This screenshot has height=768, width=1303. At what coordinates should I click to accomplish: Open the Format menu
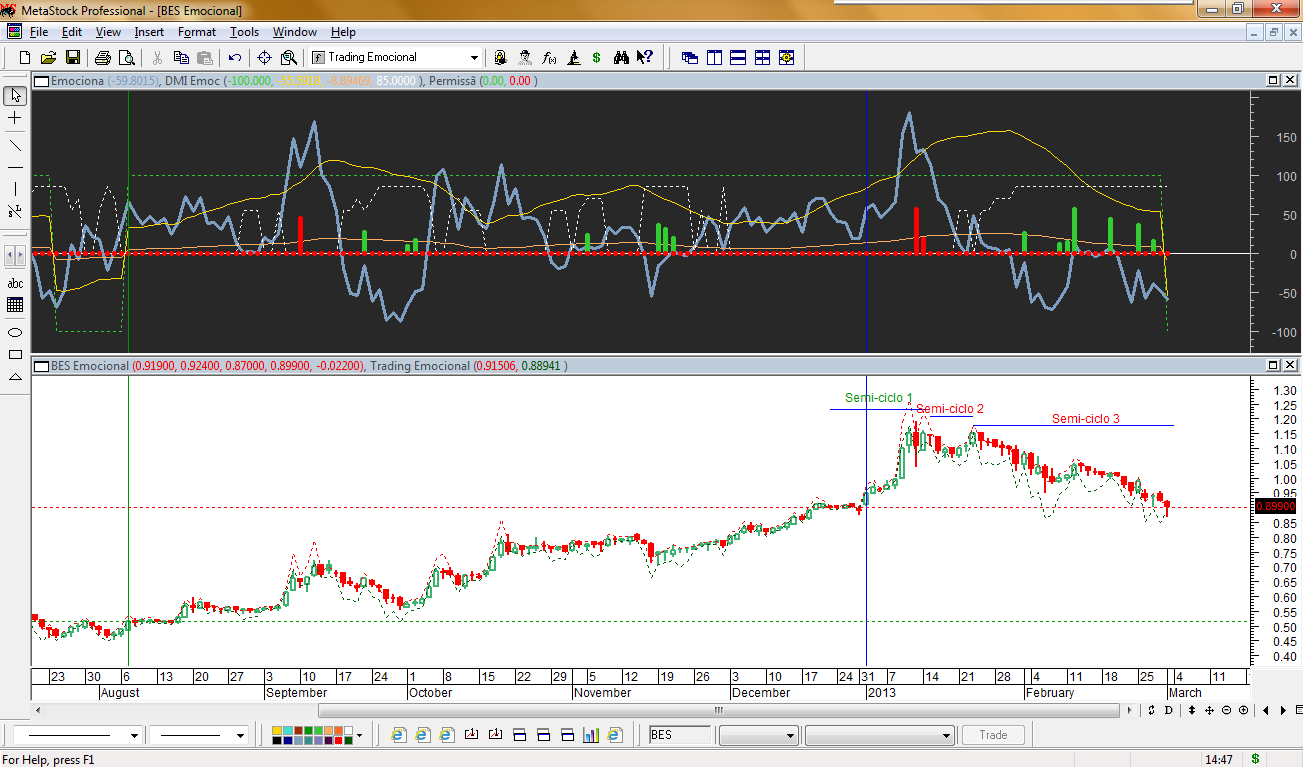(x=197, y=32)
